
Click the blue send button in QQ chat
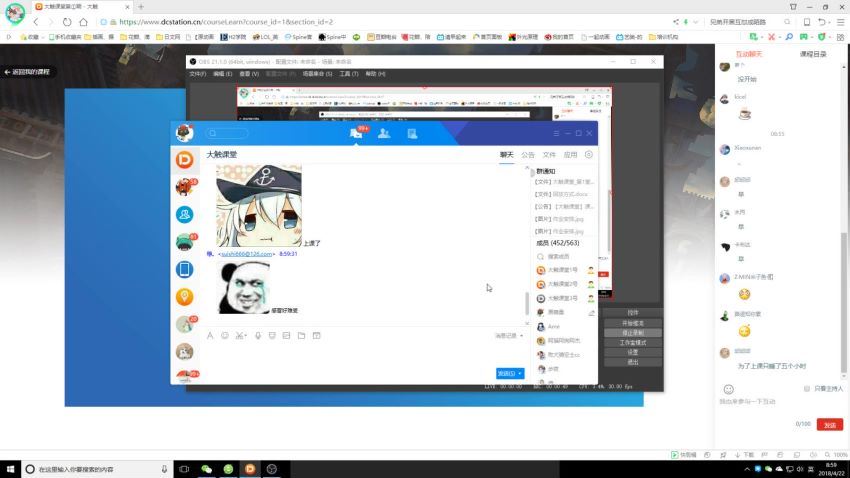tap(506, 373)
